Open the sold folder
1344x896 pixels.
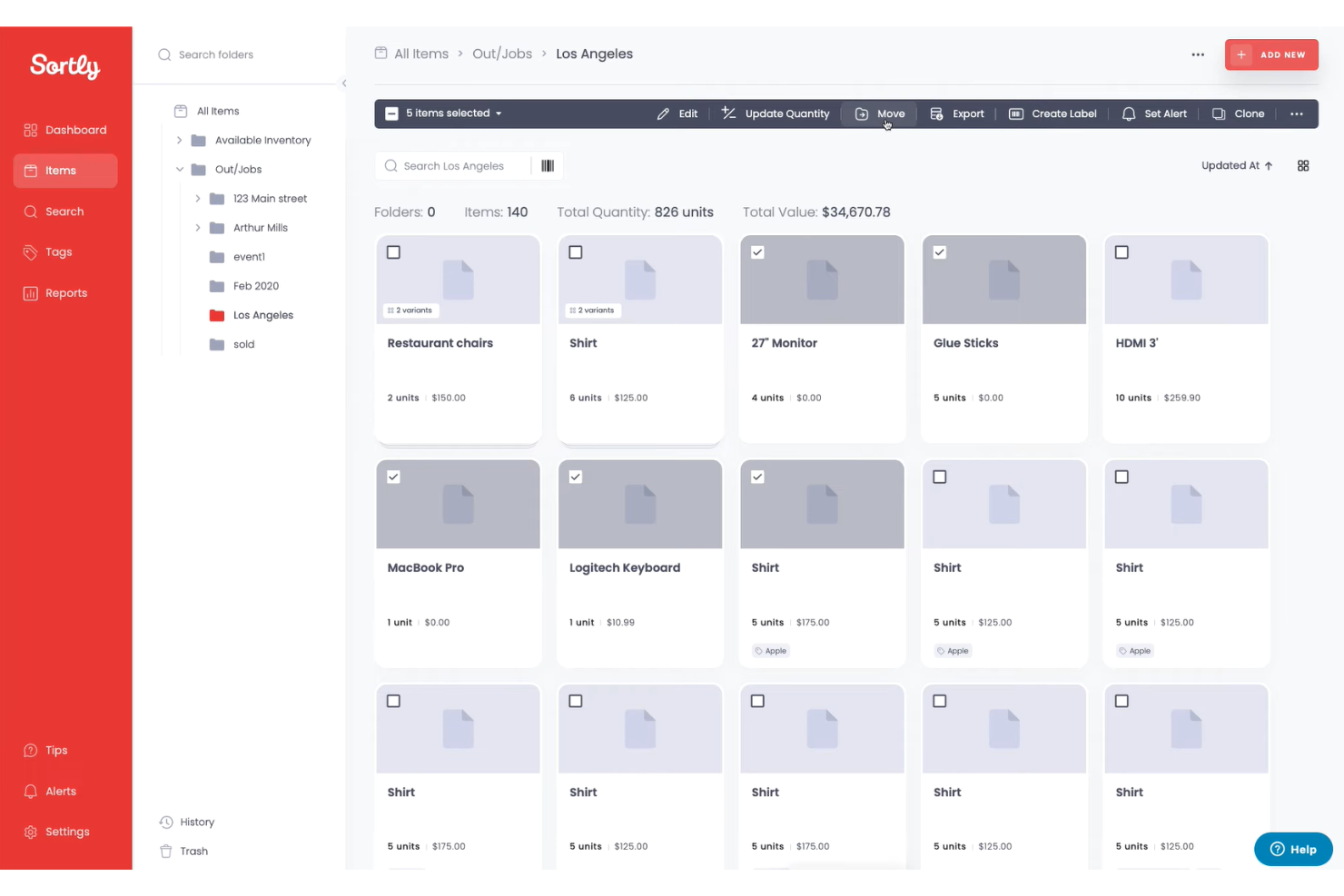tap(243, 344)
